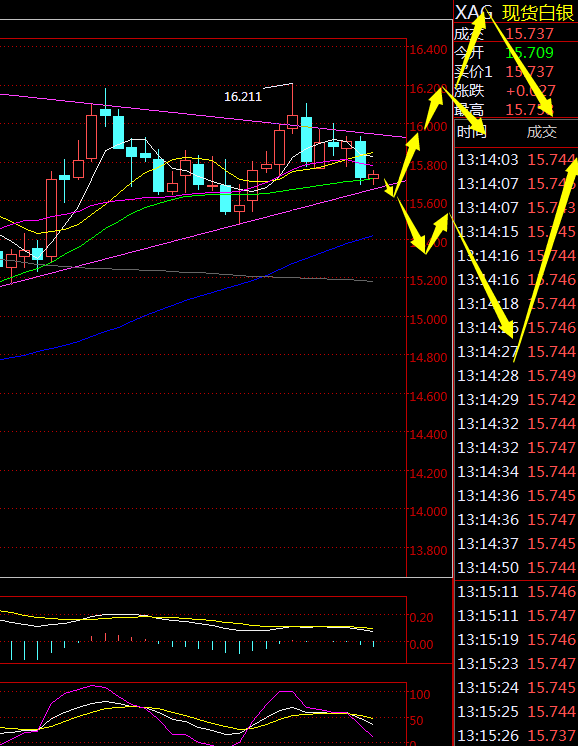Select the 成交 15.737 last price value
The image size is (578, 746).
pos(529,34)
